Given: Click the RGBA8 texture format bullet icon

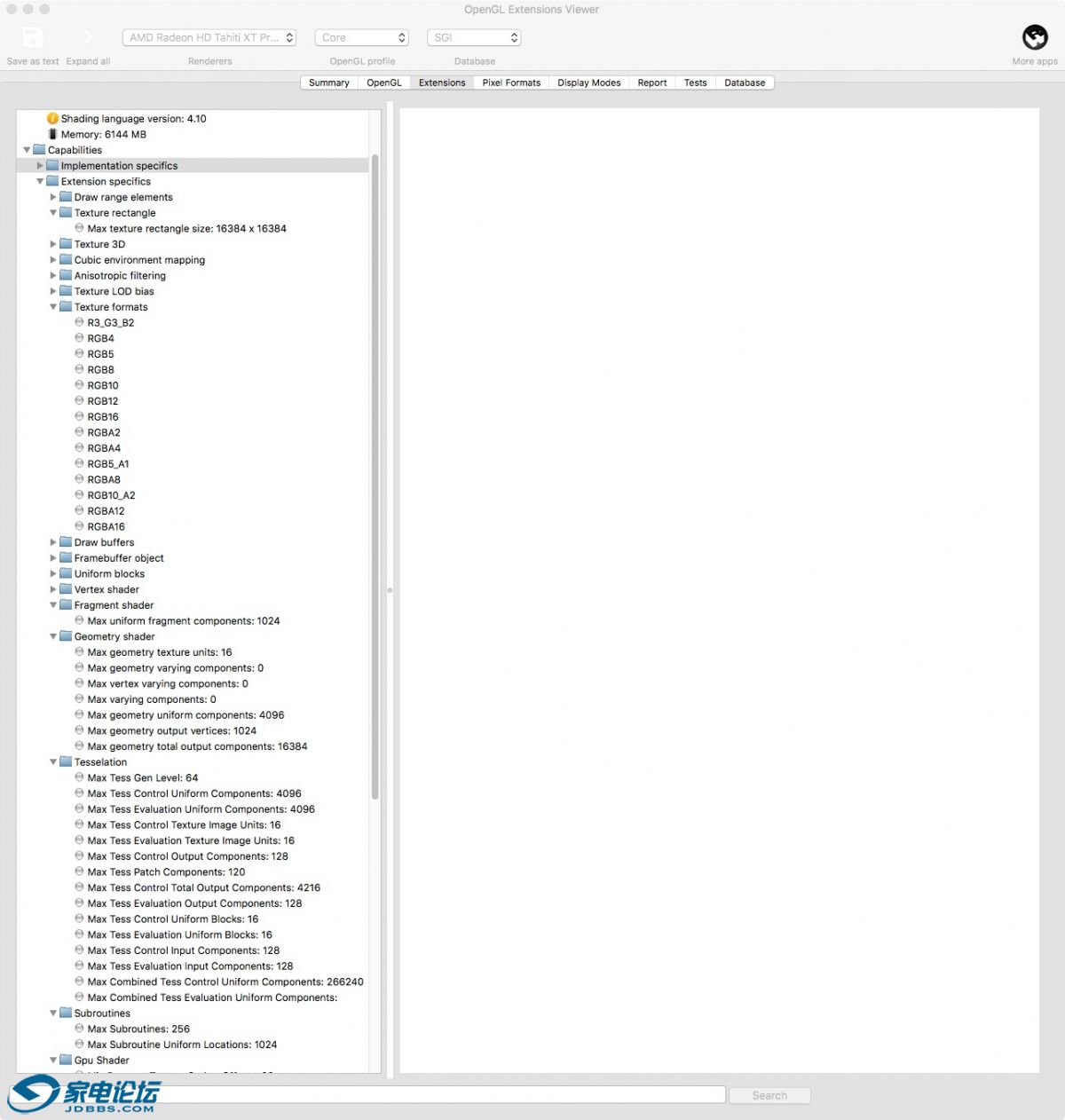Looking at the screenshot, I should (79, 479).
